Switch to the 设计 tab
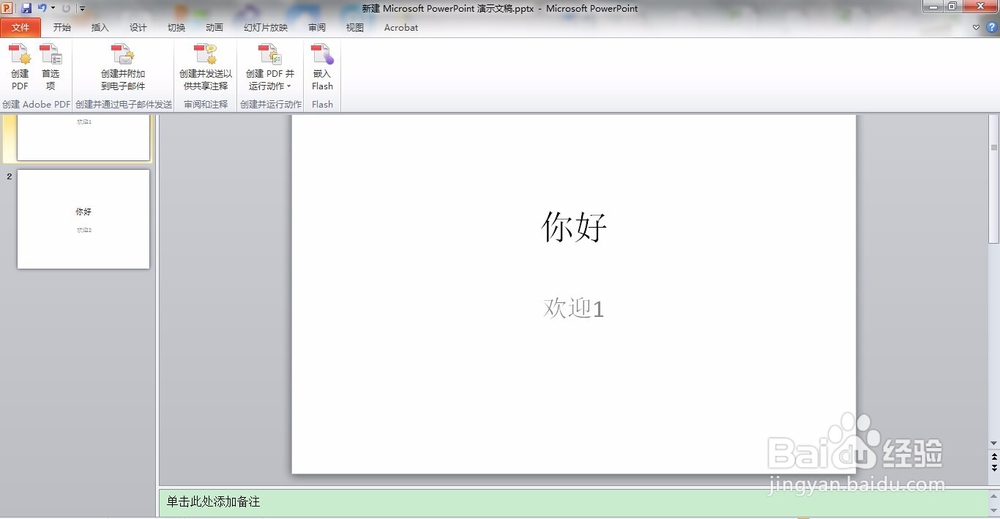Image resolution: width=1000 pixels, height=519 pixels. tap(138, 27)
